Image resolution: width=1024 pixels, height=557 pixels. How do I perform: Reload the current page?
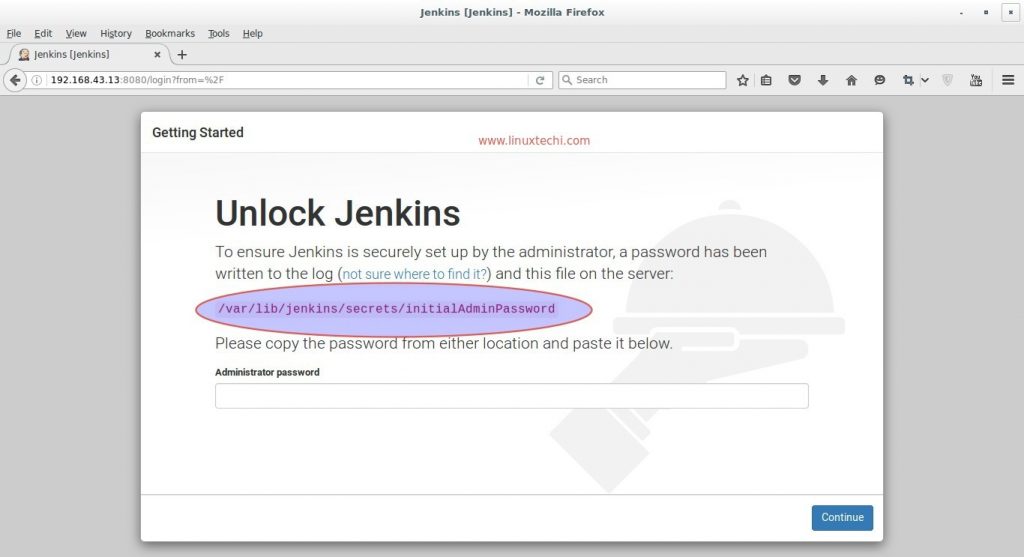(540, 80)
